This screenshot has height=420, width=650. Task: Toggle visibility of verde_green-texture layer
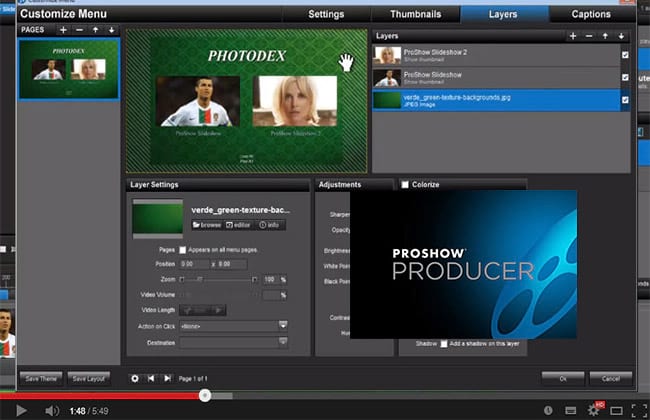coord(625,100)
